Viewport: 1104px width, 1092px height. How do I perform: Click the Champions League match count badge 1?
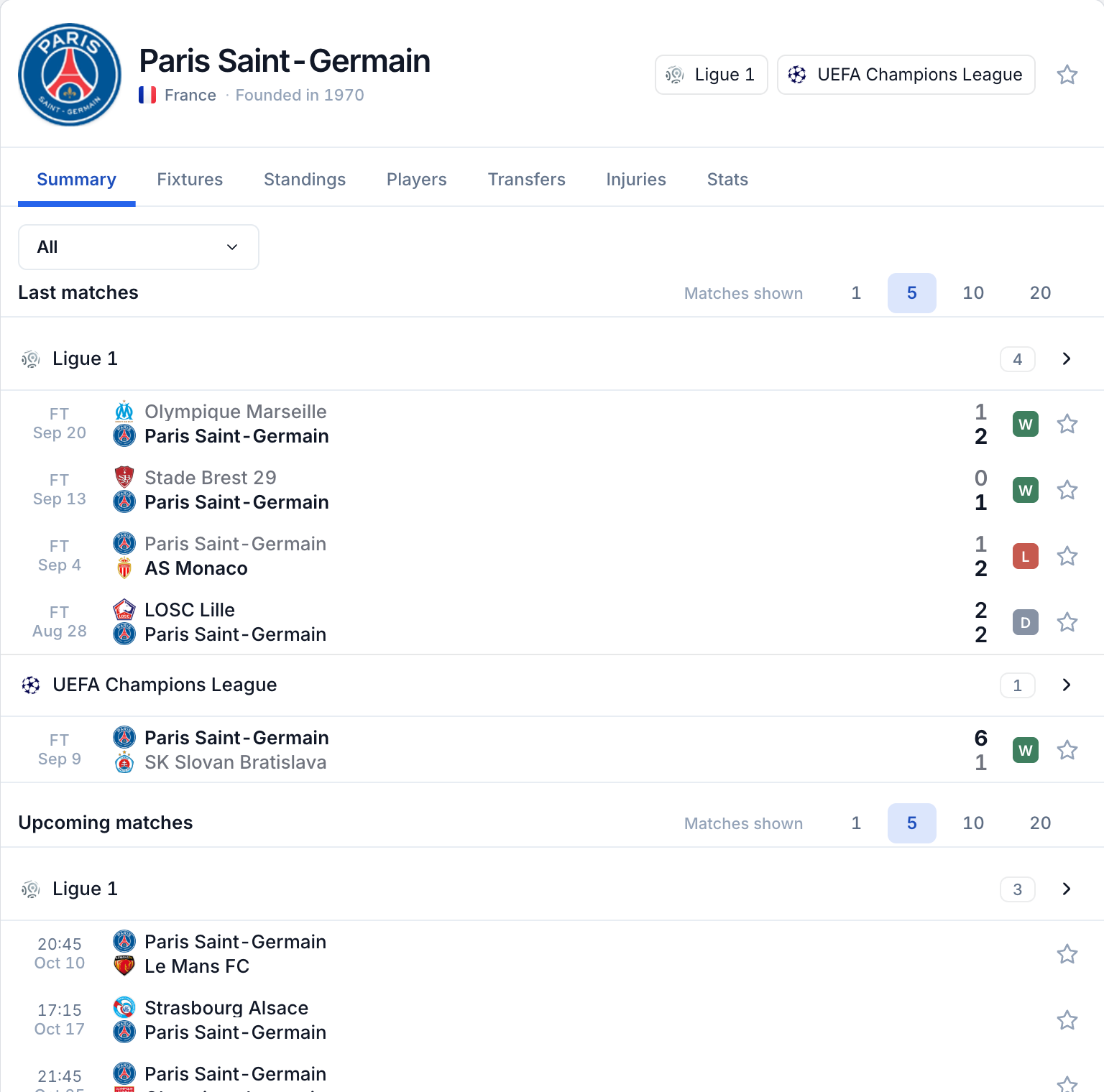(1018, 685)
